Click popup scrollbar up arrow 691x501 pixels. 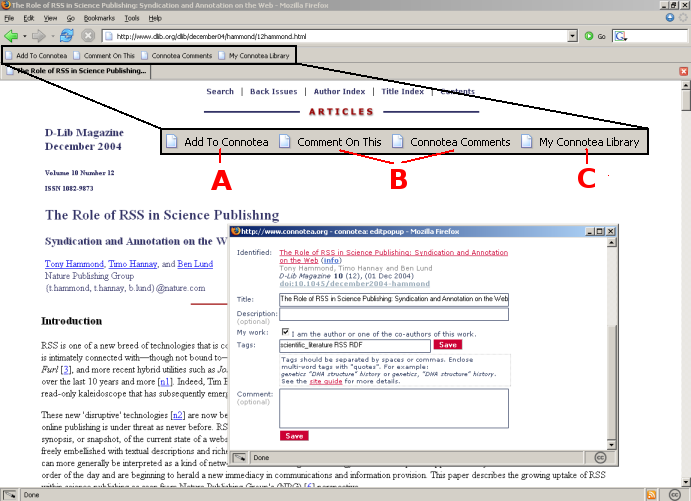pos(611,242)
